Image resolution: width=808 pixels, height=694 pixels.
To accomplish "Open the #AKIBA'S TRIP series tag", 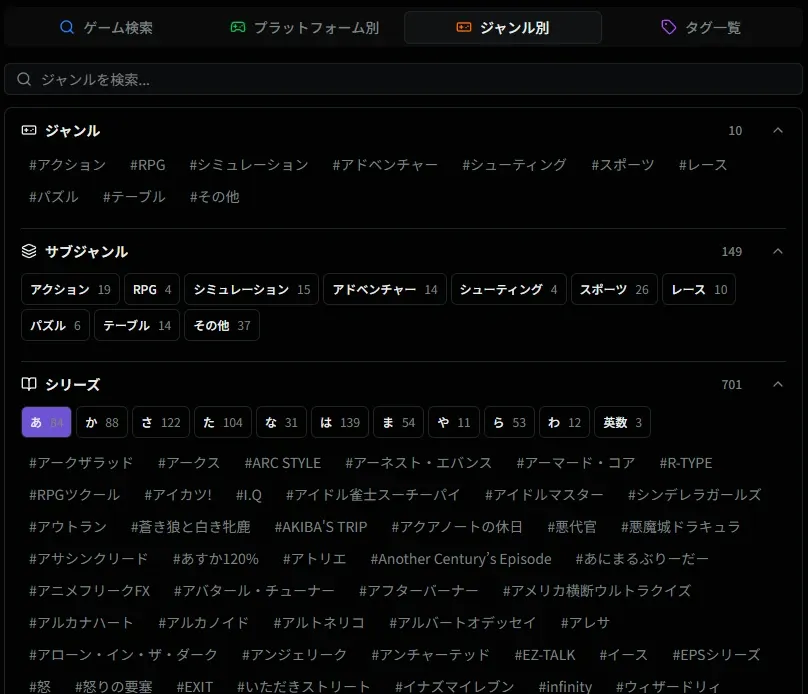I will pyautogui.click(x=321, y=527).
